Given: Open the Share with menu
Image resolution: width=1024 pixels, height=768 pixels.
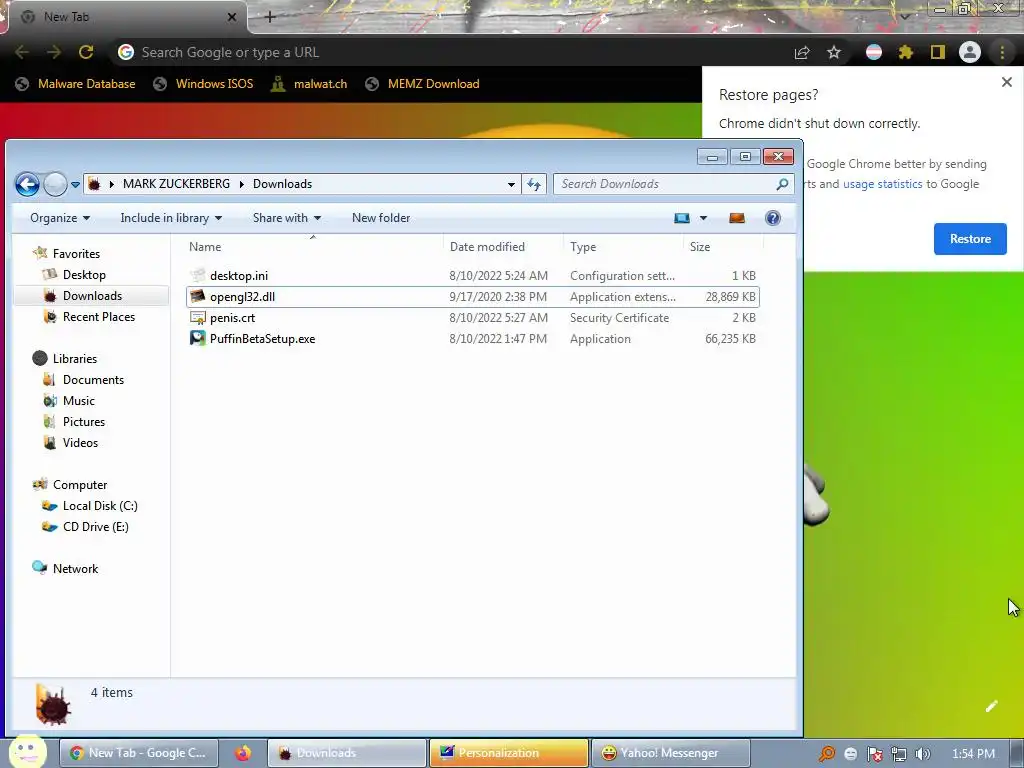Looking at the screenshot, I should pos(287,218).
